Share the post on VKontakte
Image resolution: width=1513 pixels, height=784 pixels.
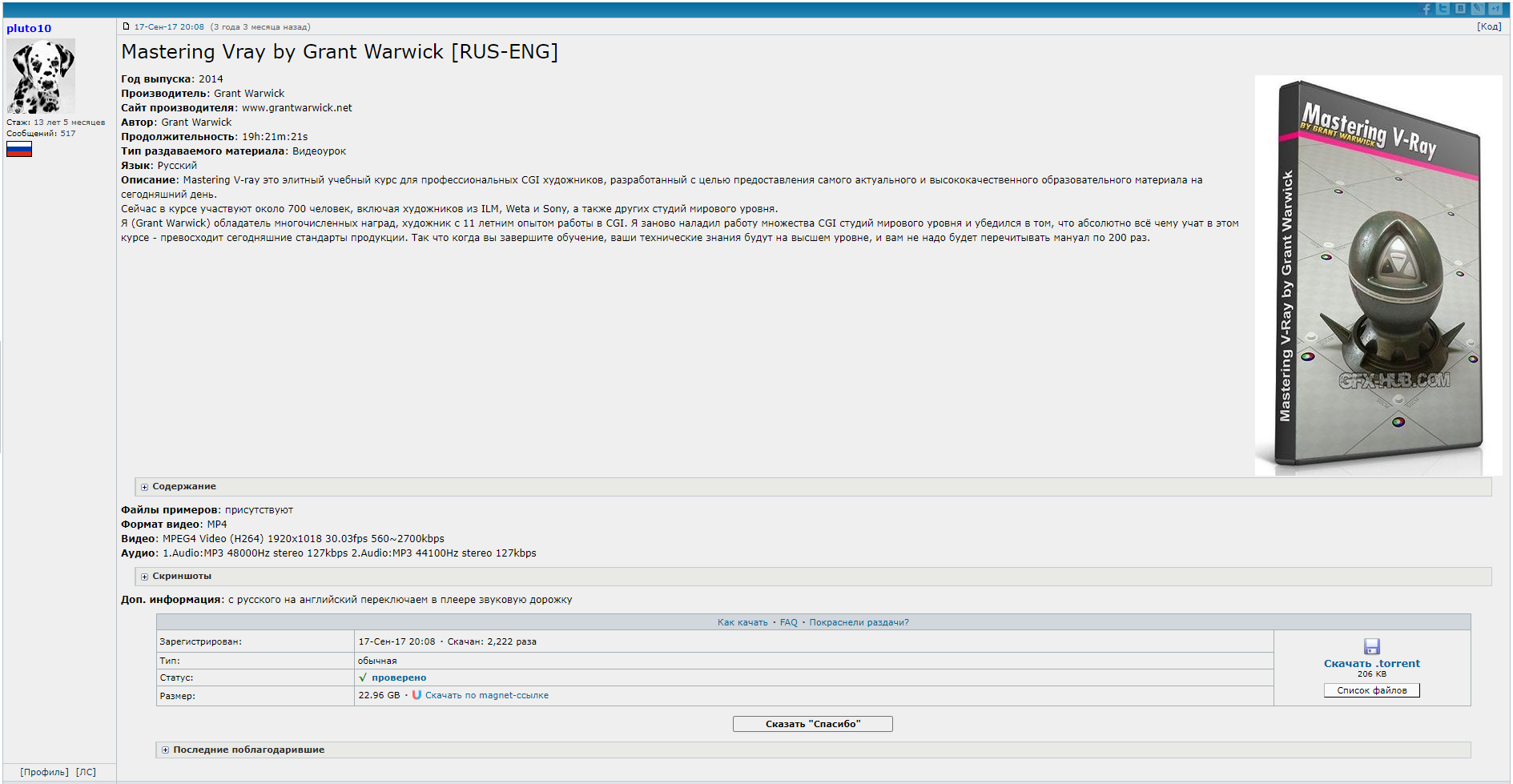tap(1461, 9)
